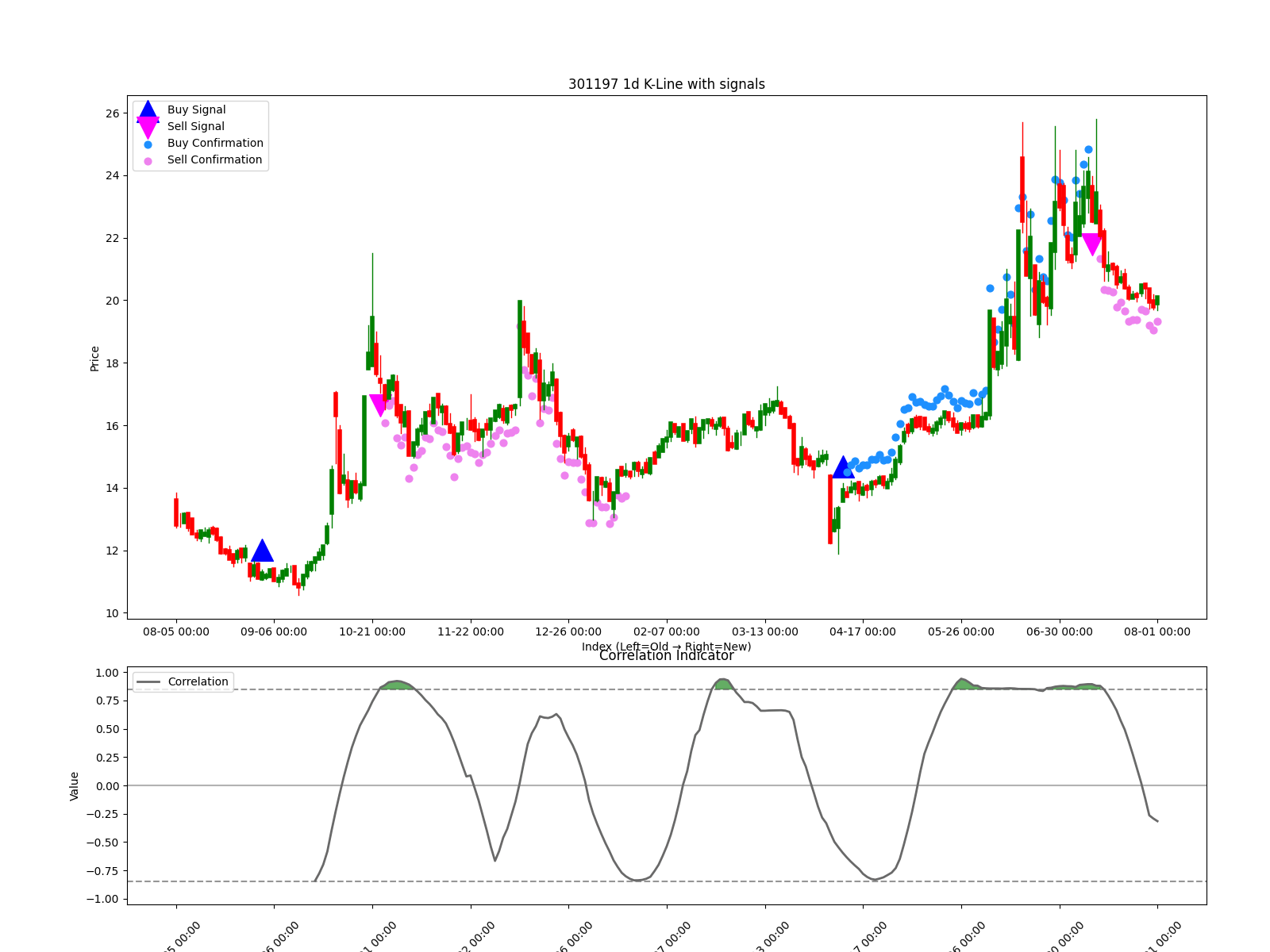Click the correlation axis tick '−0.25'
This screenshot has height=952, width=1270.
(102, 814)
